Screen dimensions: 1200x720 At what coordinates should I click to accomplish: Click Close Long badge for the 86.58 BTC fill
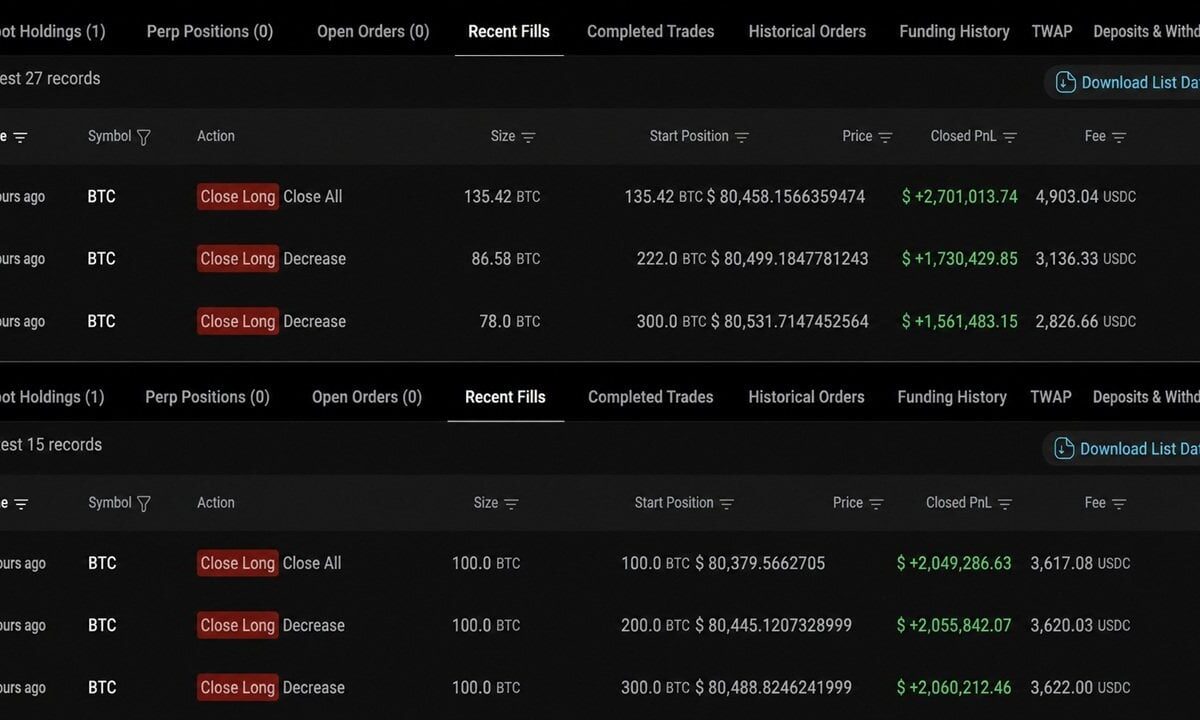click(238, 259)
